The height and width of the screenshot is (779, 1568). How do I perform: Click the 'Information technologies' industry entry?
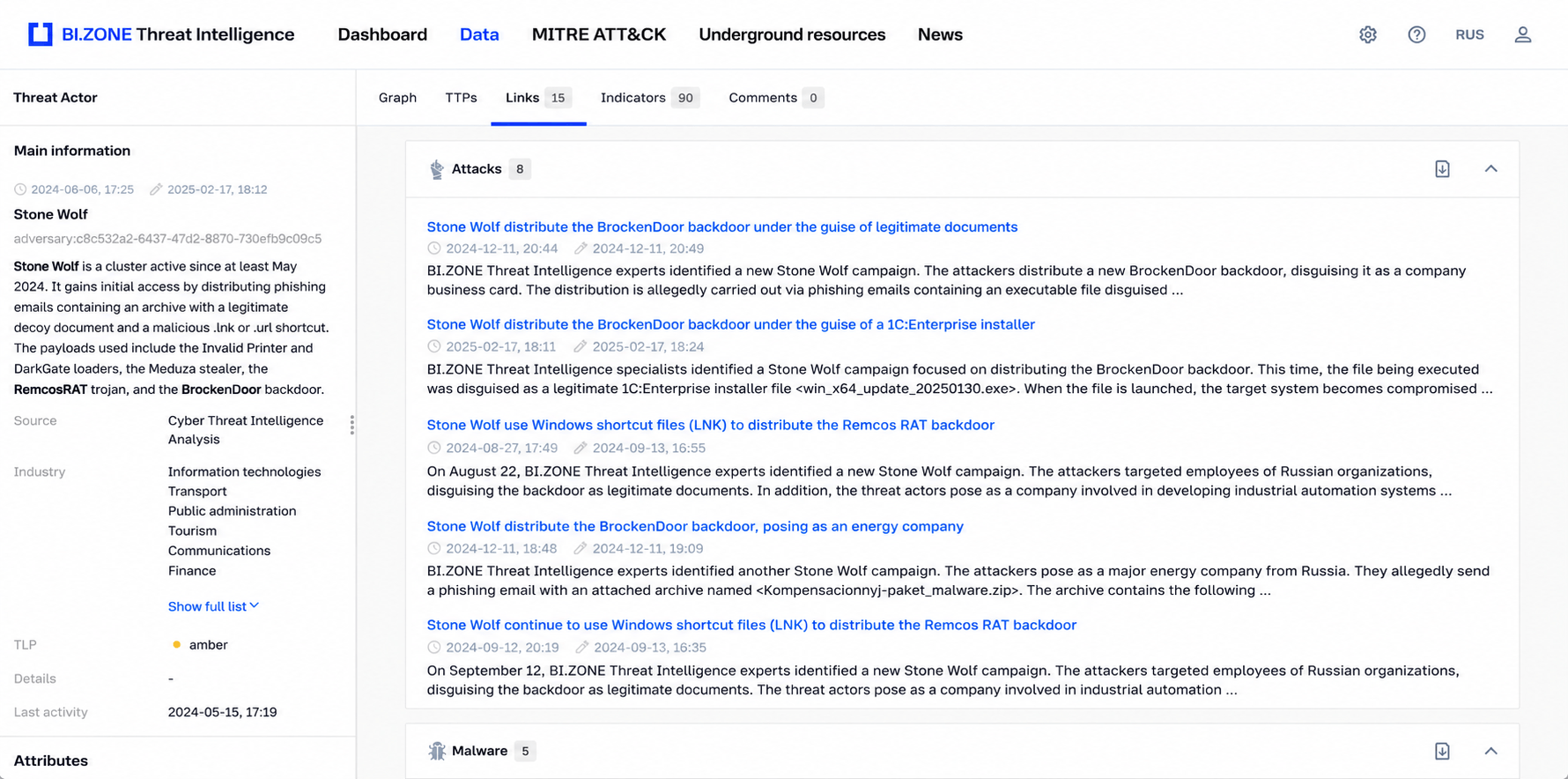coord(244,471)
